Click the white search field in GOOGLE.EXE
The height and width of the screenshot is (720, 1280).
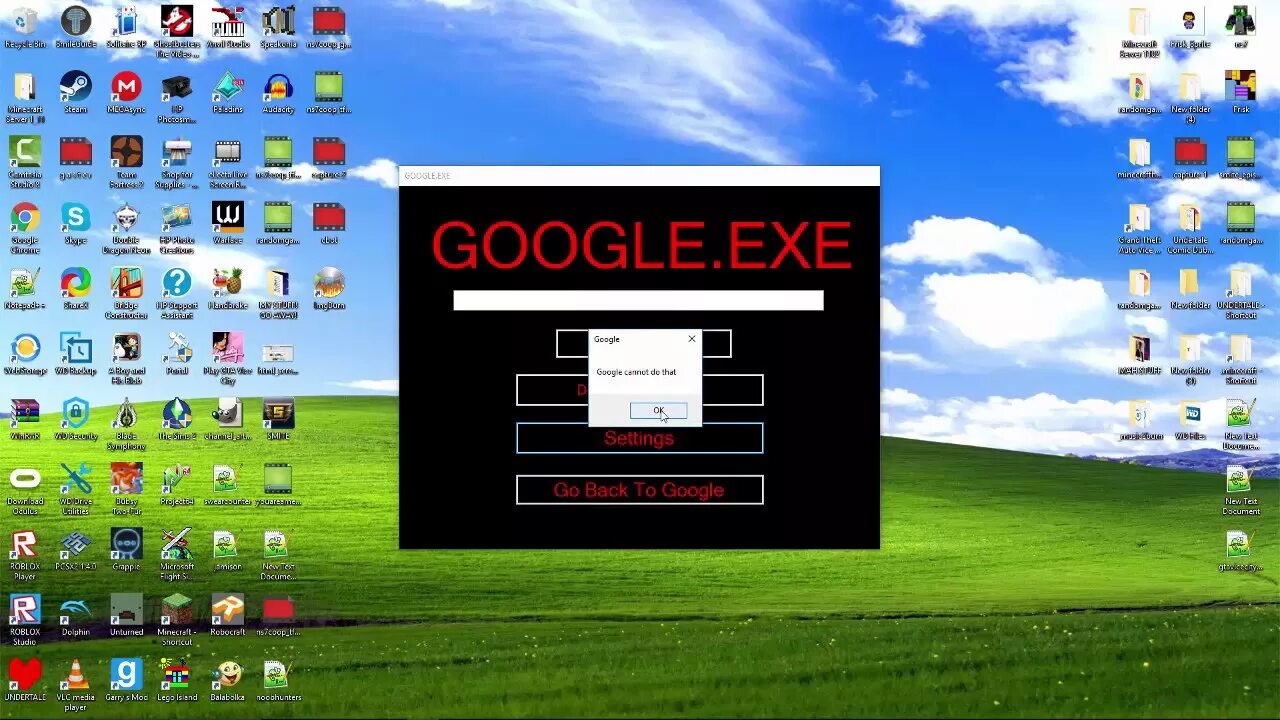tap(638, 300)
